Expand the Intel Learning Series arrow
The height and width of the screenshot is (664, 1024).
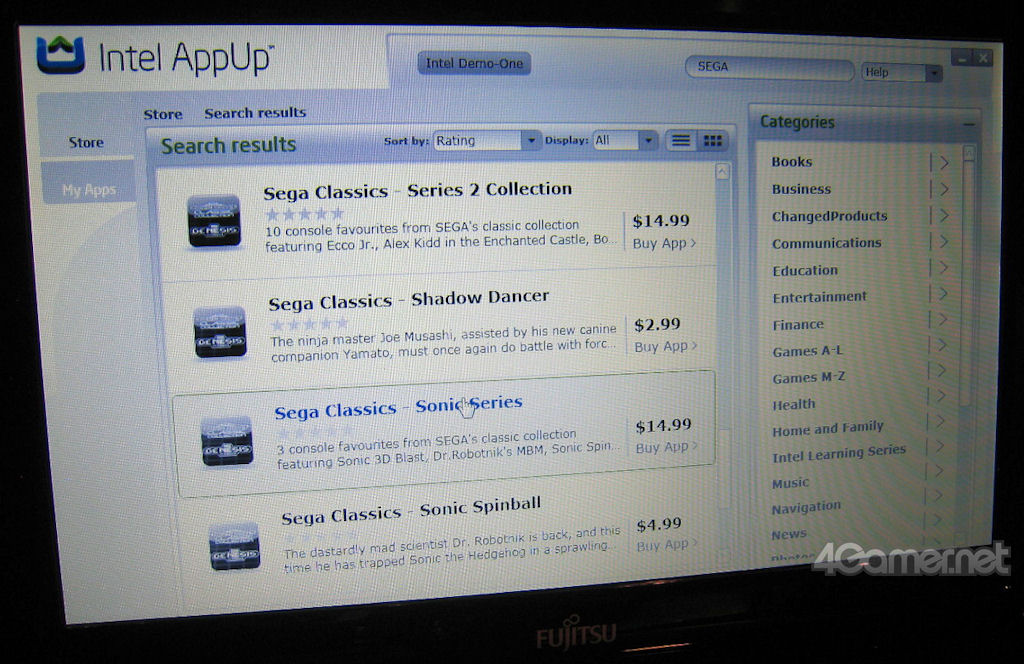point(939,447)
